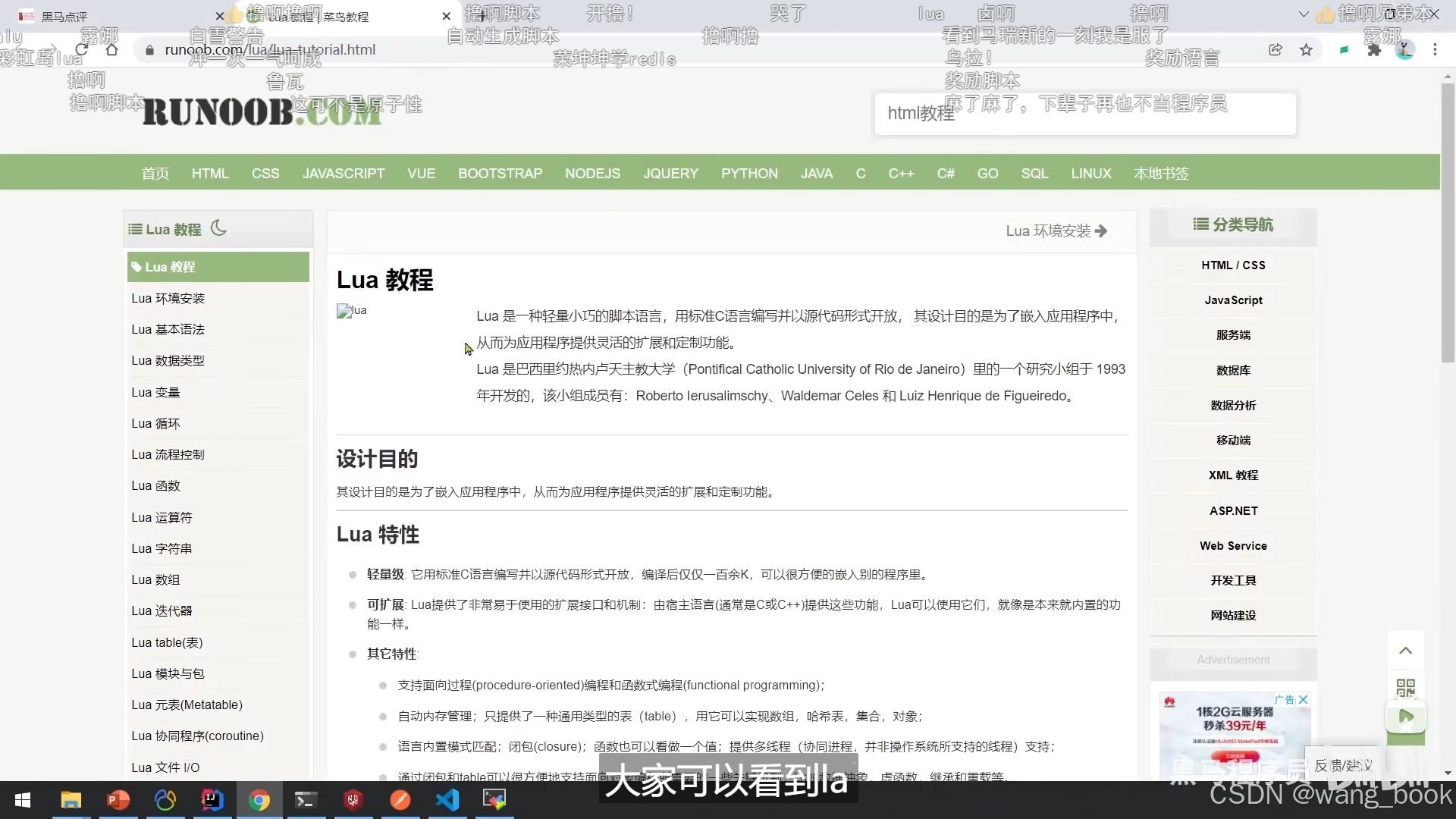
Task: Select JAVASCRIPT in the green navigation bar
Action: 344,174
